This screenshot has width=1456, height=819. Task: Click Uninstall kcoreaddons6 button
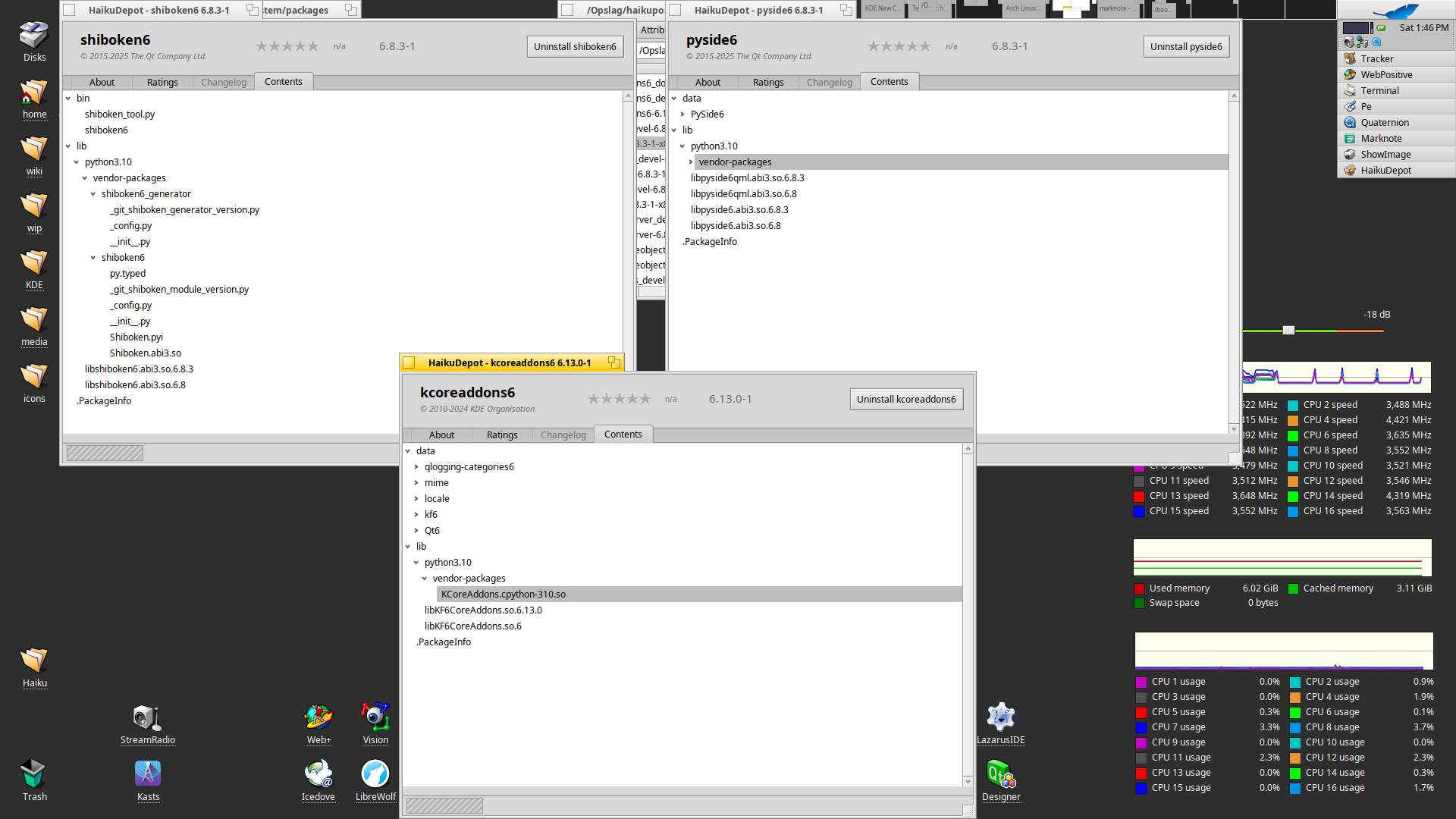point(906,399)
